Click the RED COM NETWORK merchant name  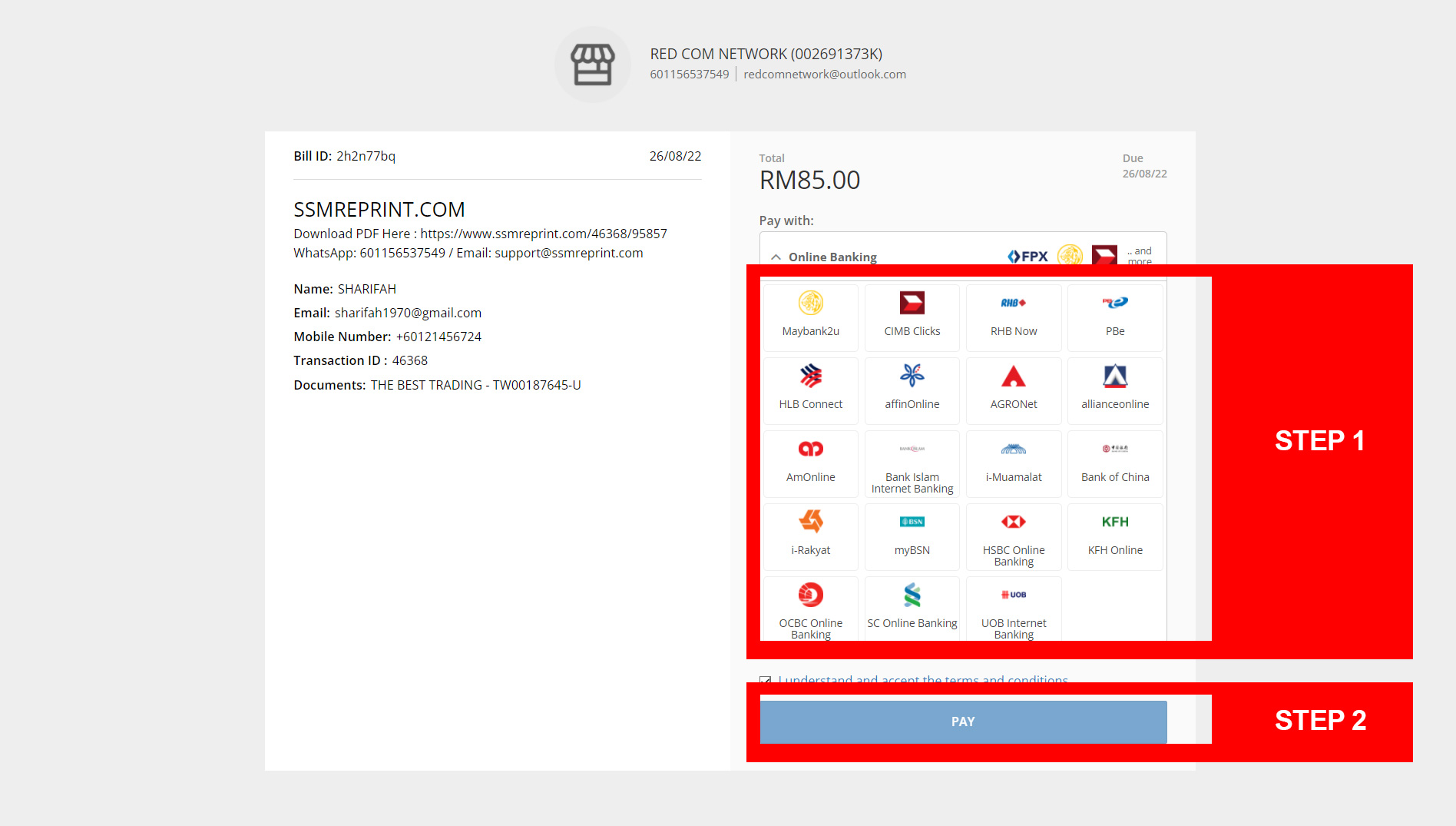coord(766,54)
